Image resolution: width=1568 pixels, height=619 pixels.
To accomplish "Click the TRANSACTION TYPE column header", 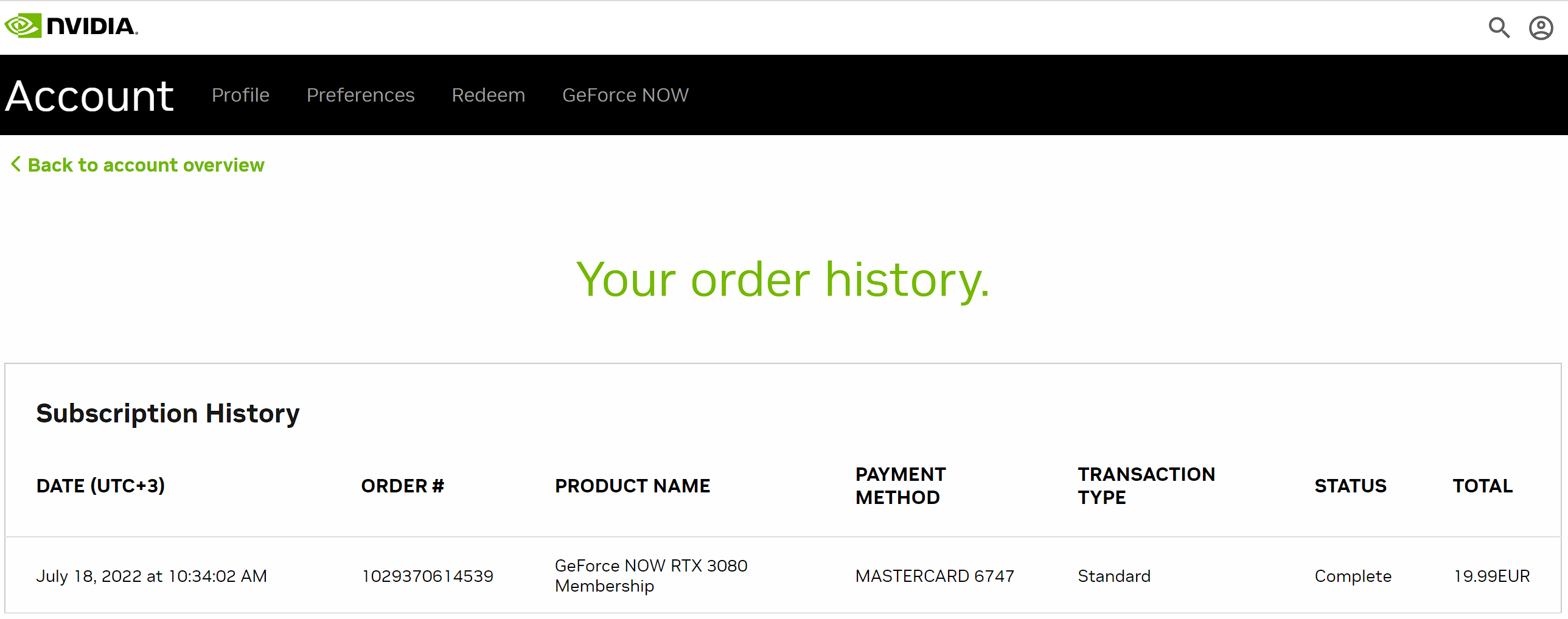I will tap(1146, 486).
